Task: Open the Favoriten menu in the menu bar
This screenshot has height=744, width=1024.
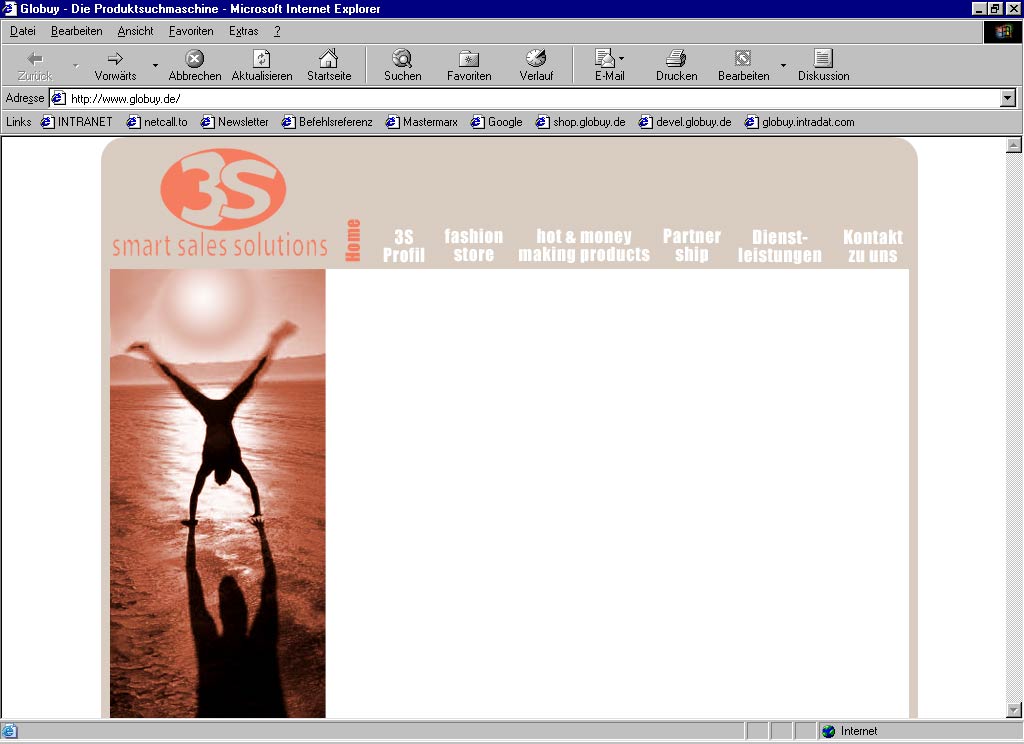Action: point(191,31)
